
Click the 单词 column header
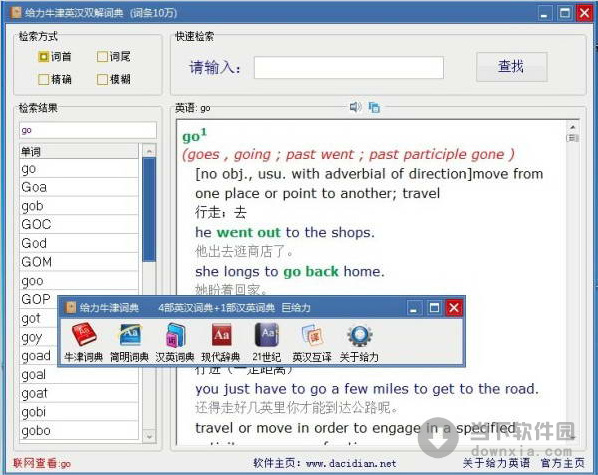(79, 151)
